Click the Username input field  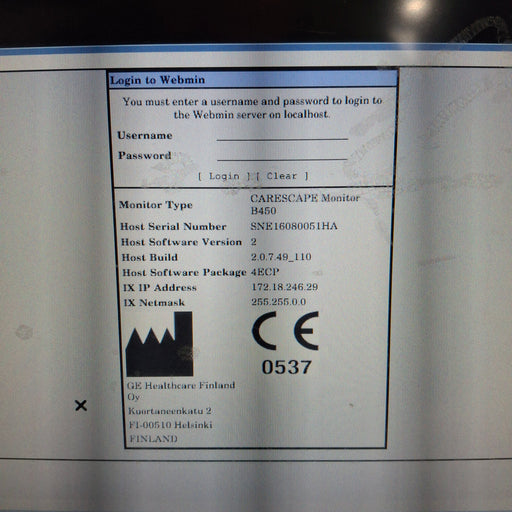(282, 135)
